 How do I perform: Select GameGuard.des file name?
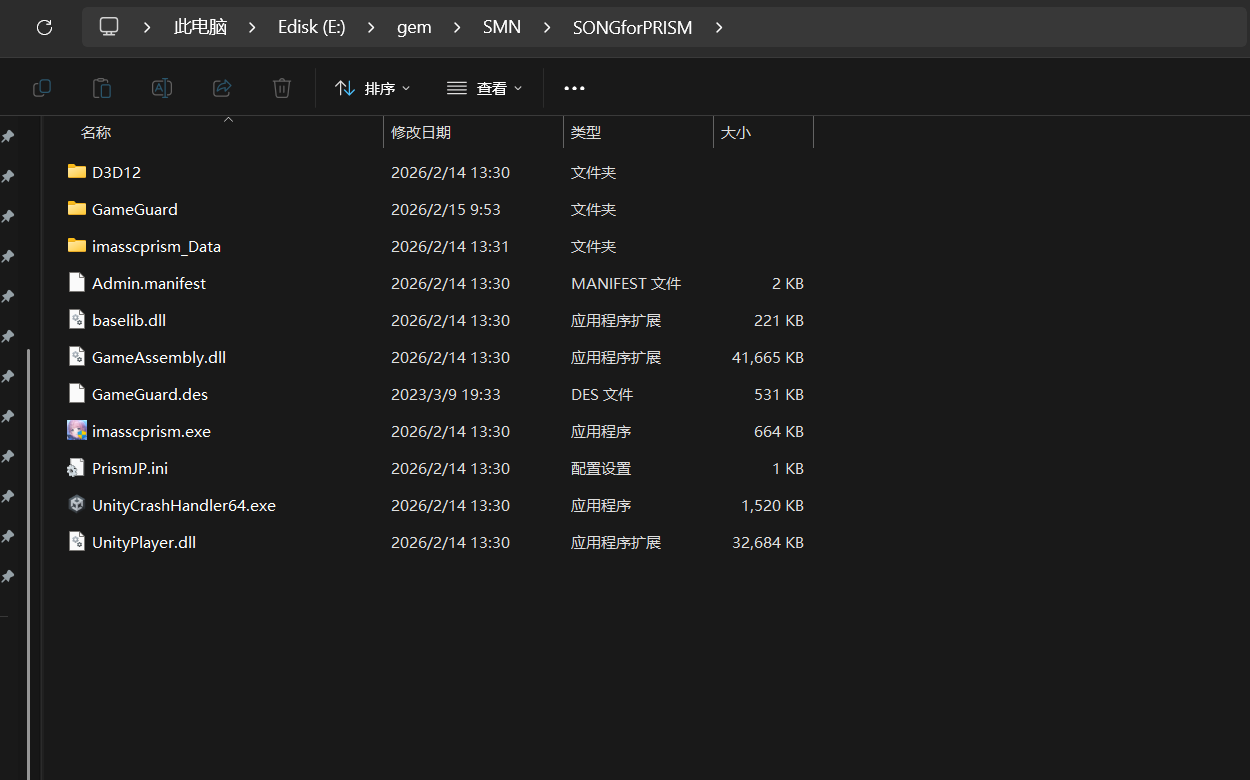tap(150, 394)
